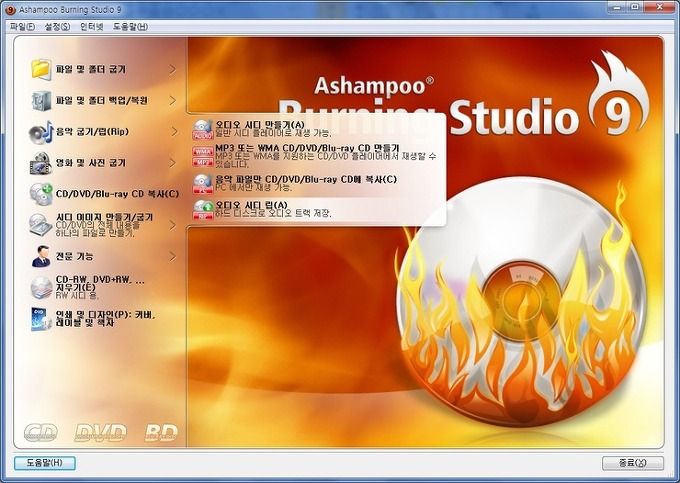Click the DVD case icon for 인쇄 및 디자인
Screen dimensions: 680x483
click(x=41, y=319)
